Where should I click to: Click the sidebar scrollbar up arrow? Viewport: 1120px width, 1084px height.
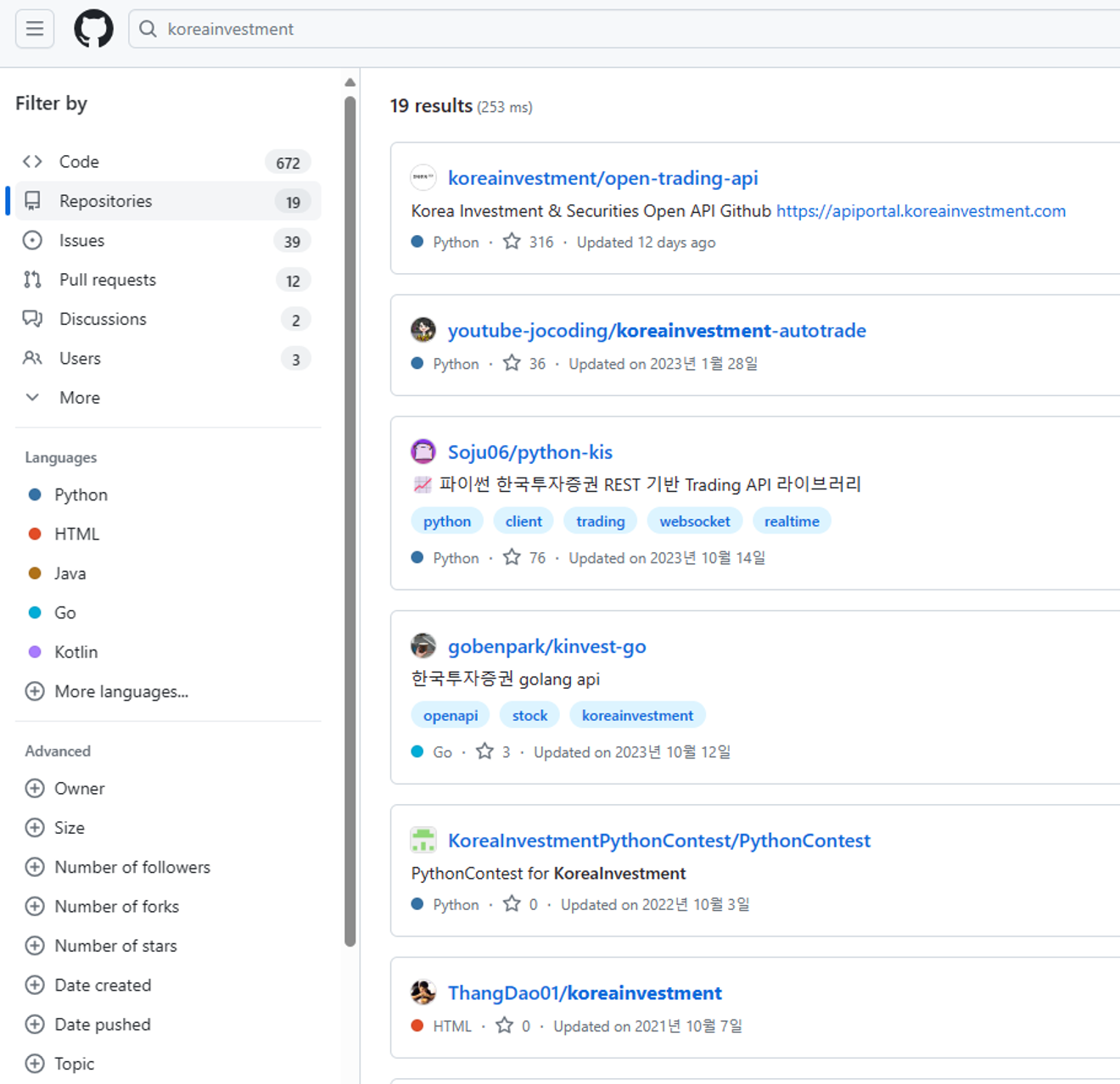[x=350, y=82]
